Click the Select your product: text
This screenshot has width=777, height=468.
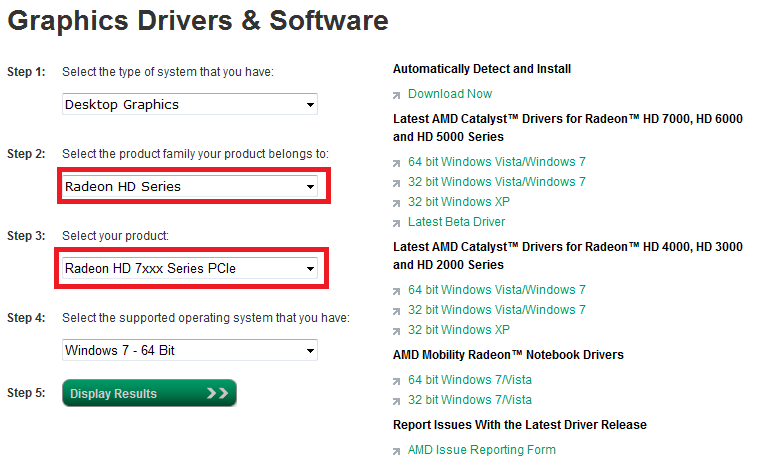point(115,236)
